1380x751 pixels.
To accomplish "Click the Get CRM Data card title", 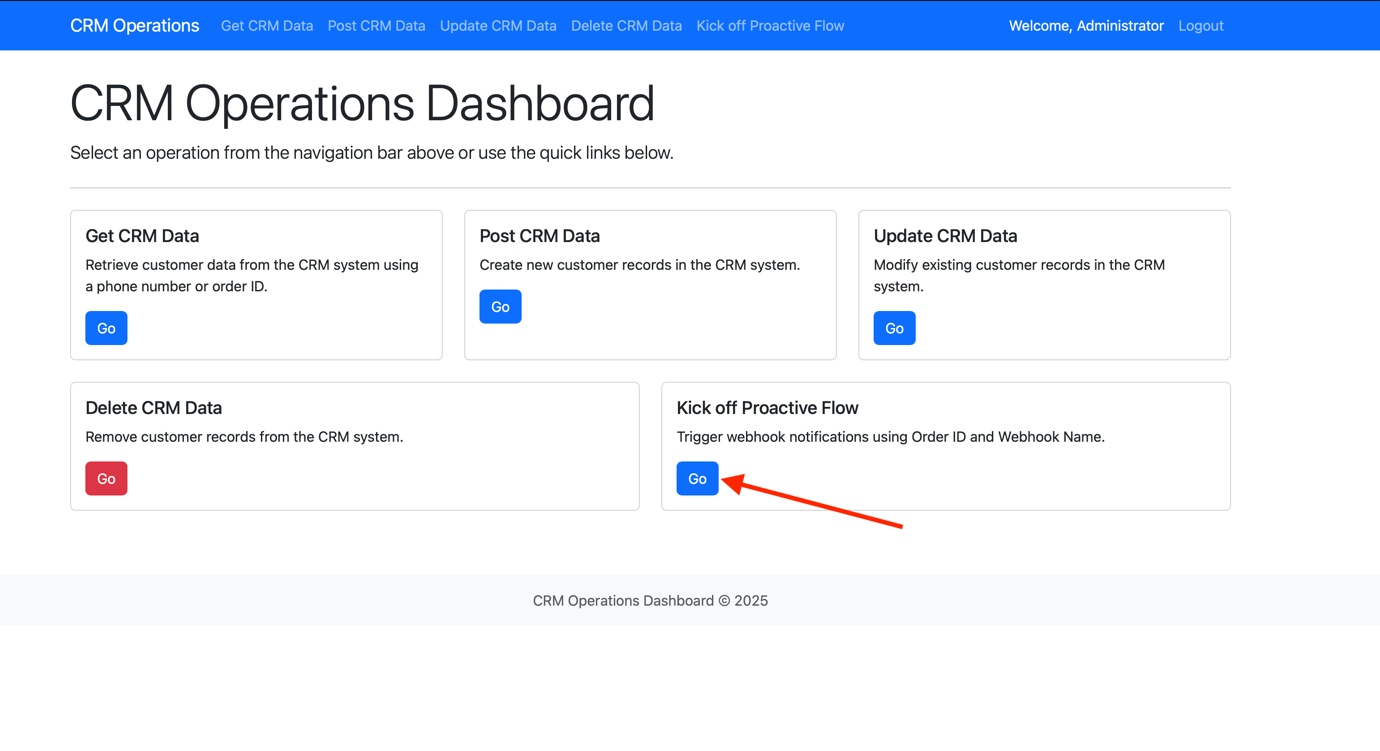I will [x=142, y=236].
